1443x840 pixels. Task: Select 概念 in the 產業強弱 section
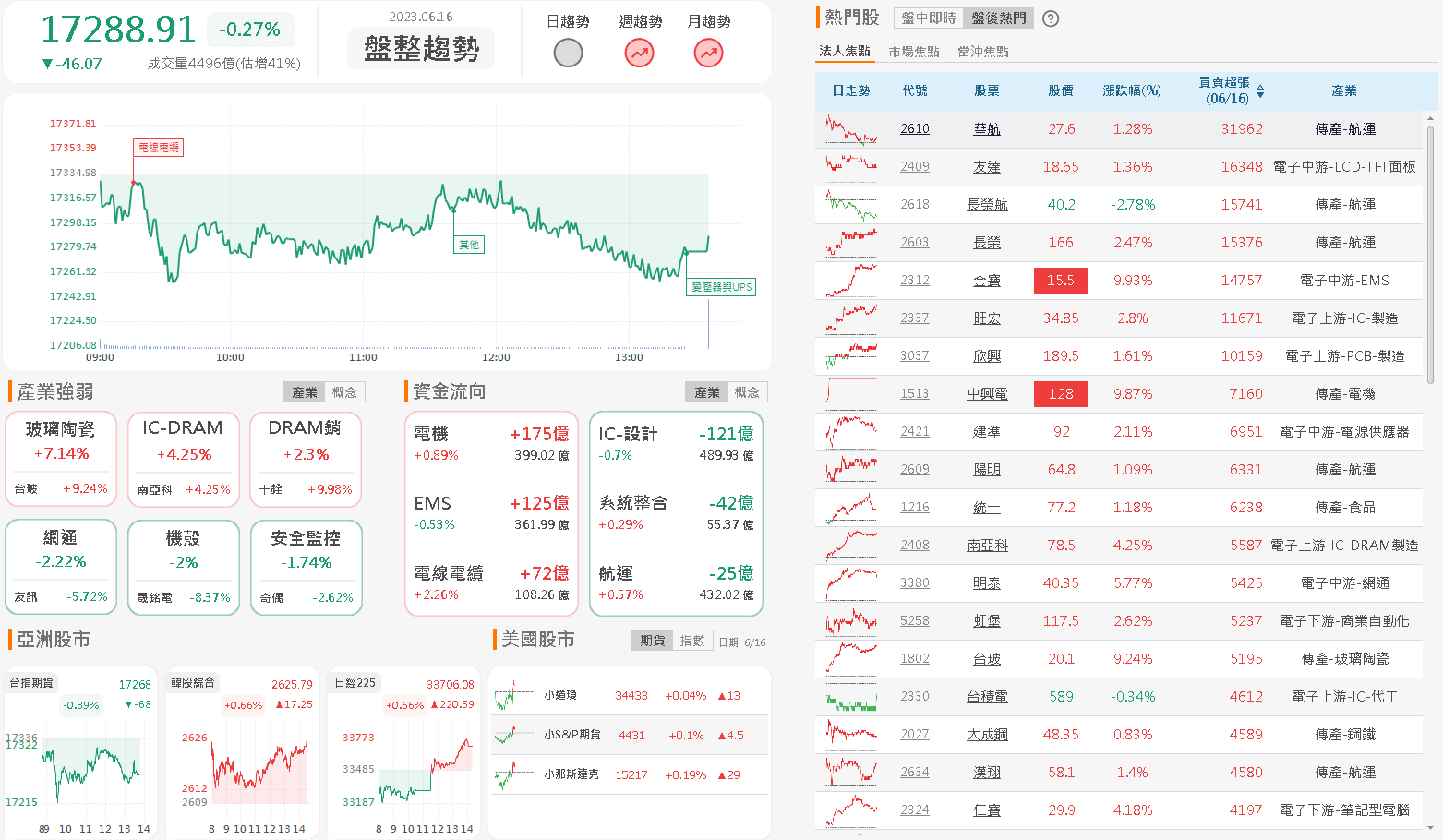tap(344, 392)
